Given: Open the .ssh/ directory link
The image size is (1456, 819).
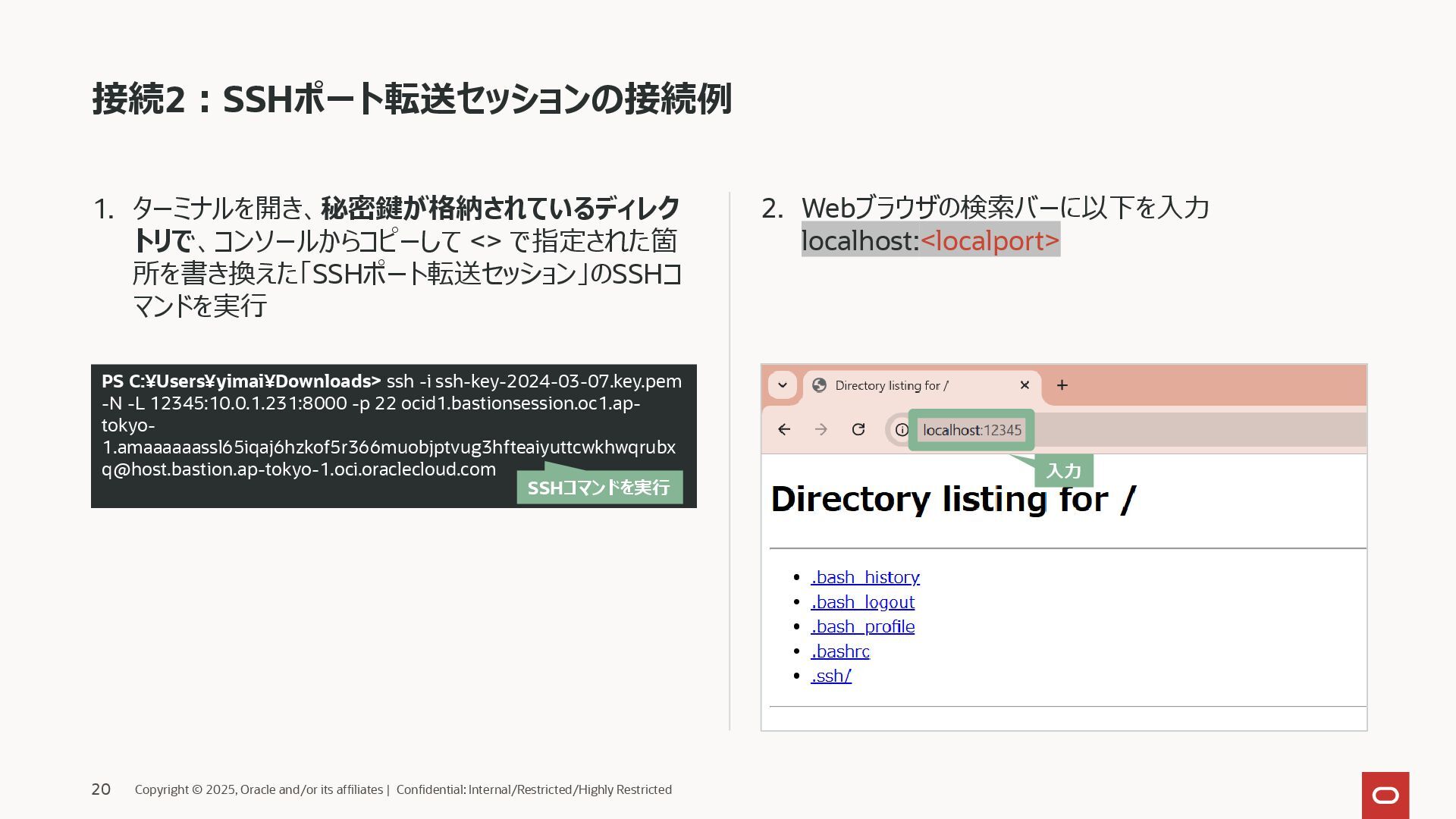Looking at the screenshot, I should click(x=831, y=676).
